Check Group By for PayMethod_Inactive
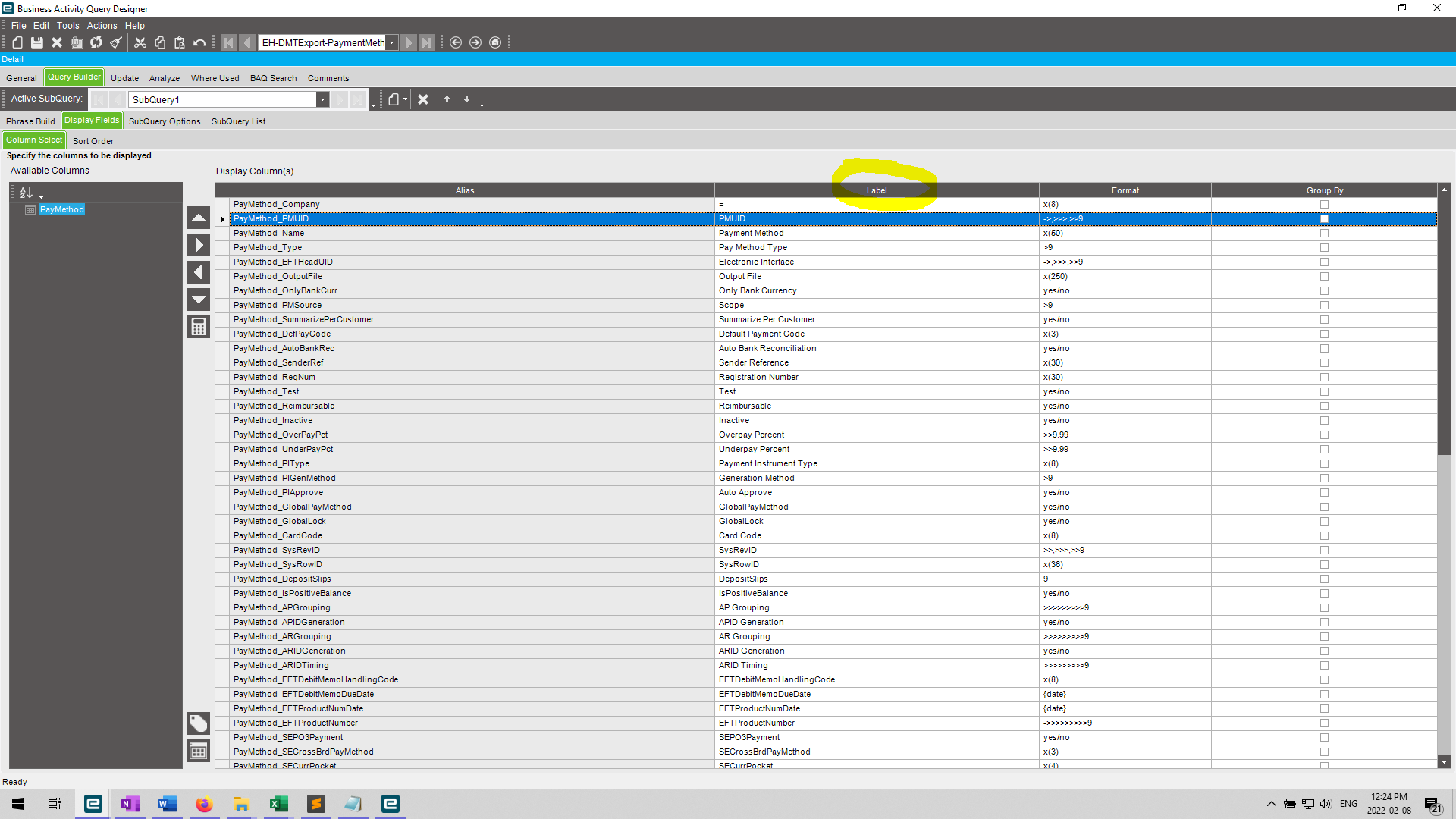Screen dimensions: 1456x819 point(1324,420)
